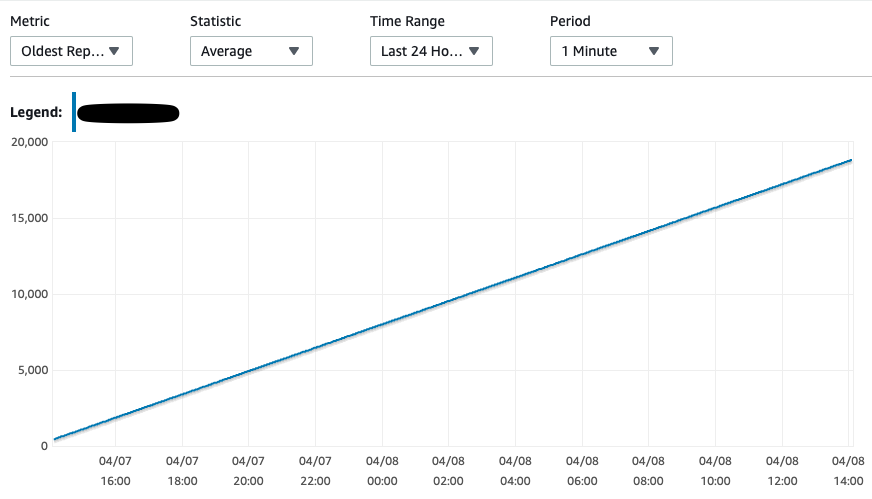Click the redacted legend series name

tap(128, 113)
